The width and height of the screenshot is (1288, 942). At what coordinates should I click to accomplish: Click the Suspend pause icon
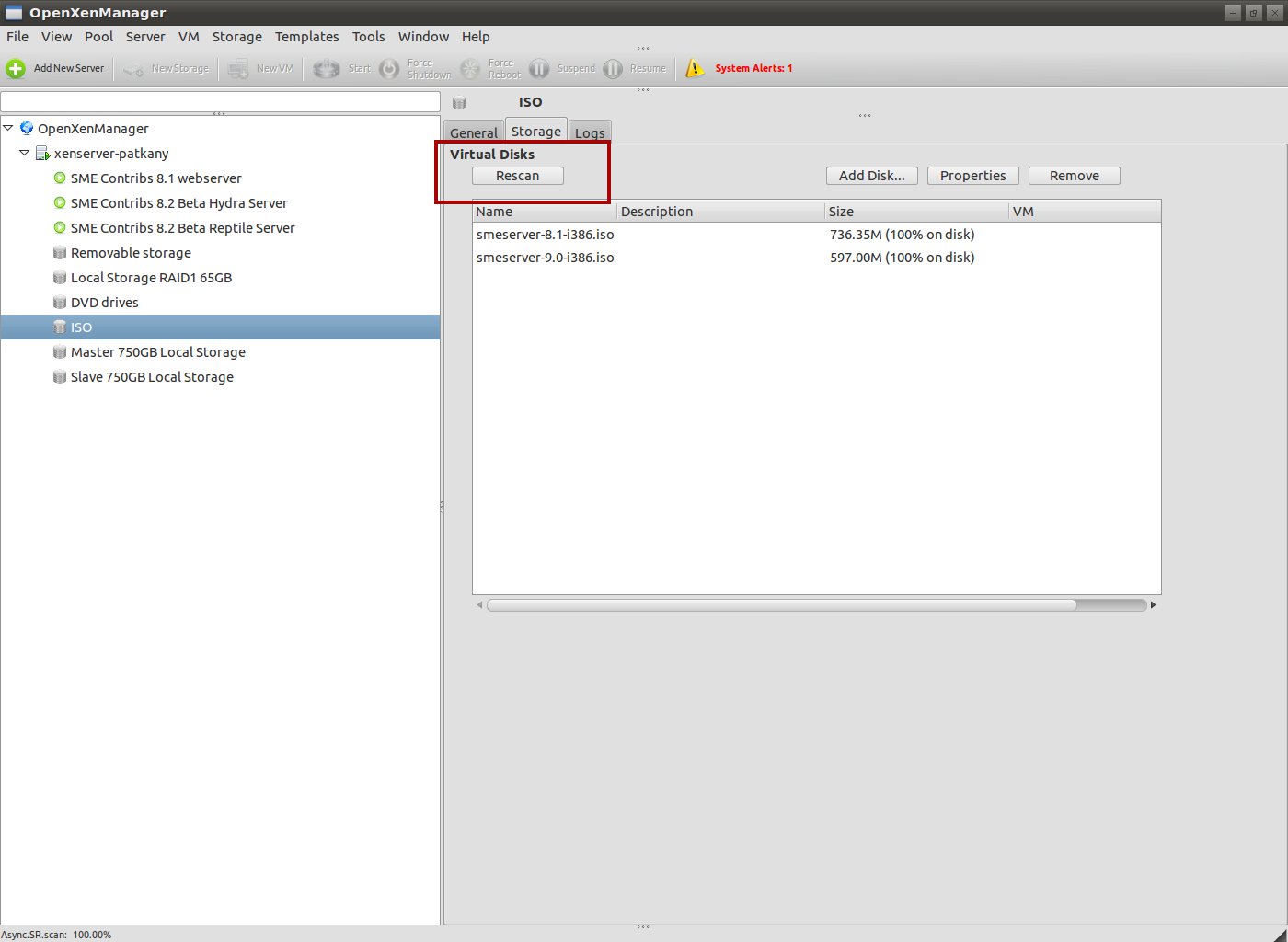539,69
